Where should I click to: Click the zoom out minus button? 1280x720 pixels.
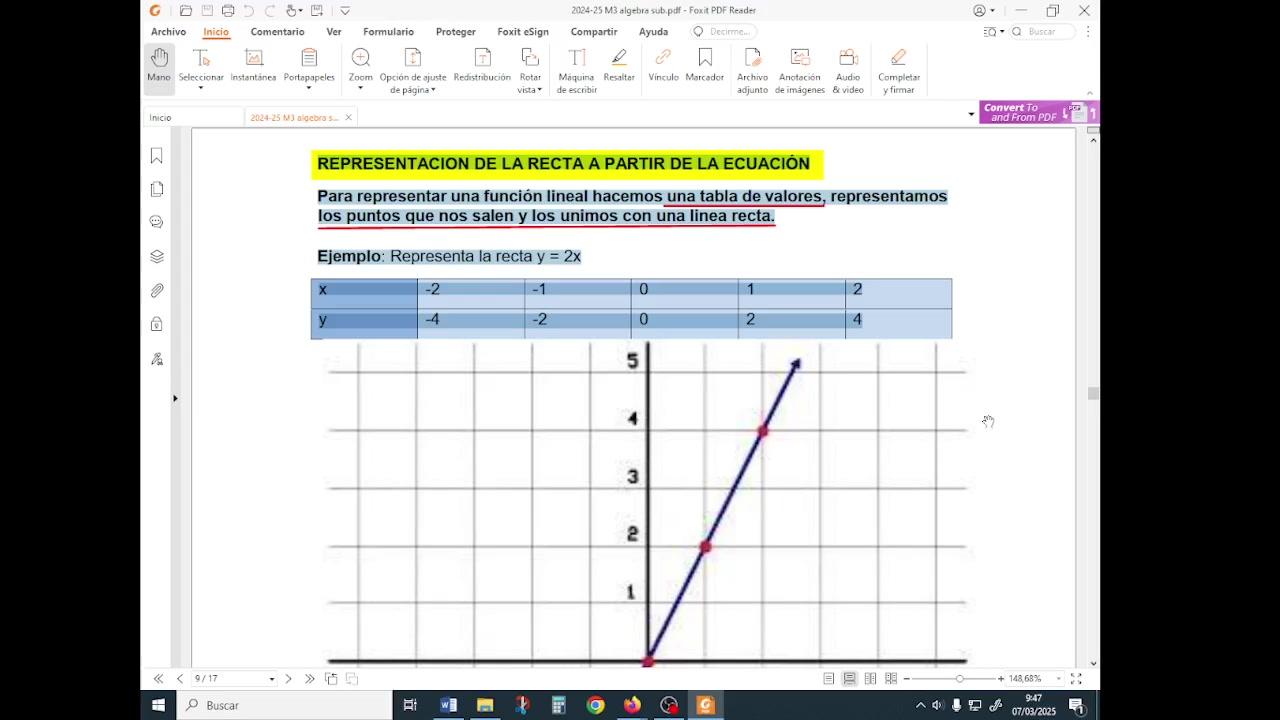click(x=907, y=679)
